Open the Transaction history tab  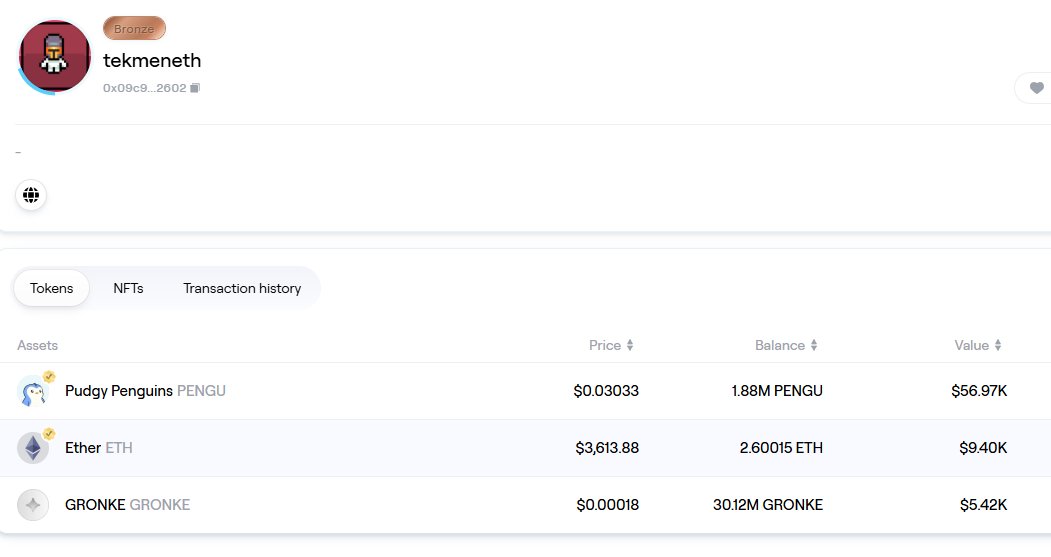(x=242, y=288)
